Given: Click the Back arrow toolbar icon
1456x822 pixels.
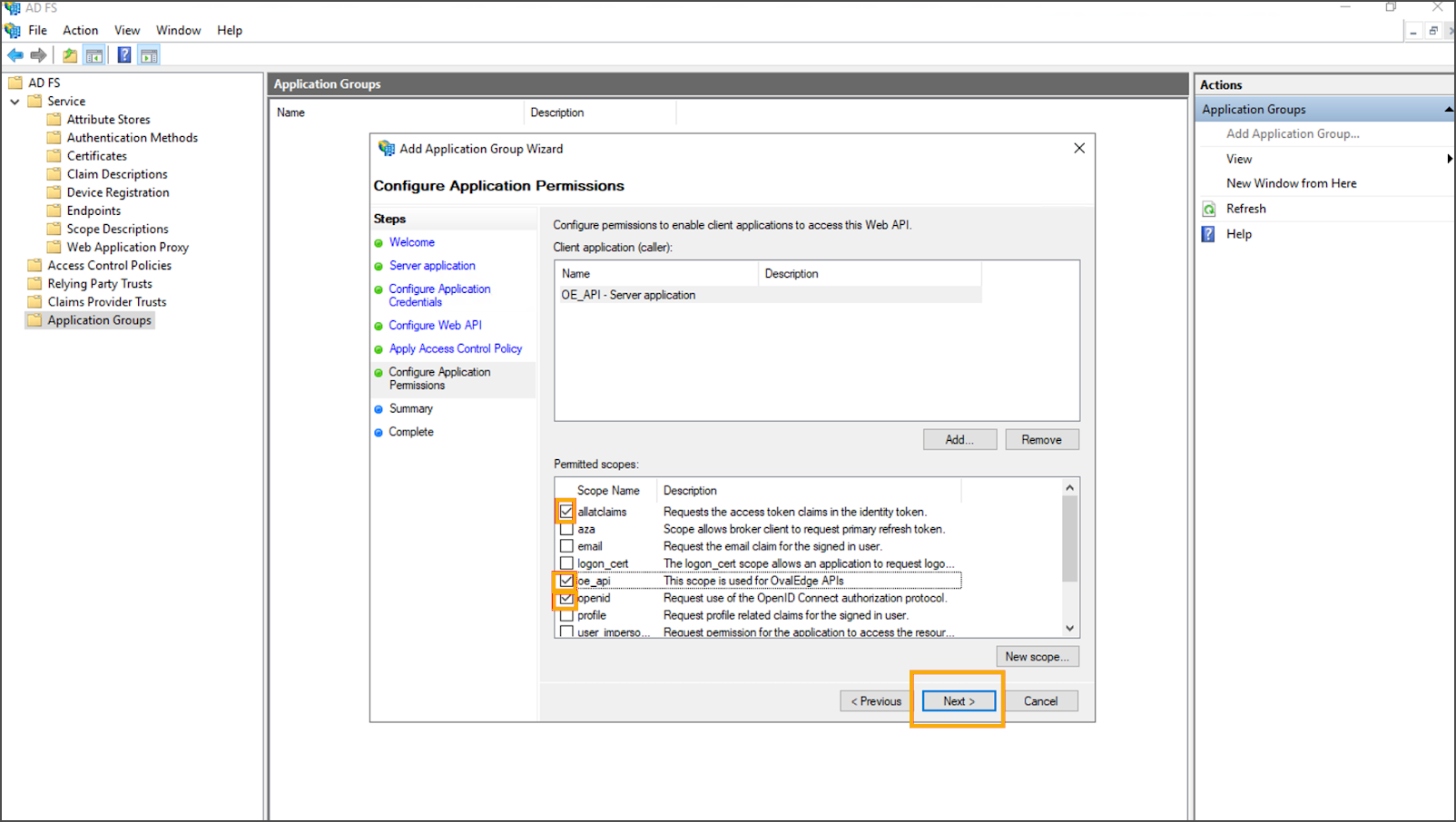Looking at the screenshot, I should pyautogui.click(x=15, y=55).
